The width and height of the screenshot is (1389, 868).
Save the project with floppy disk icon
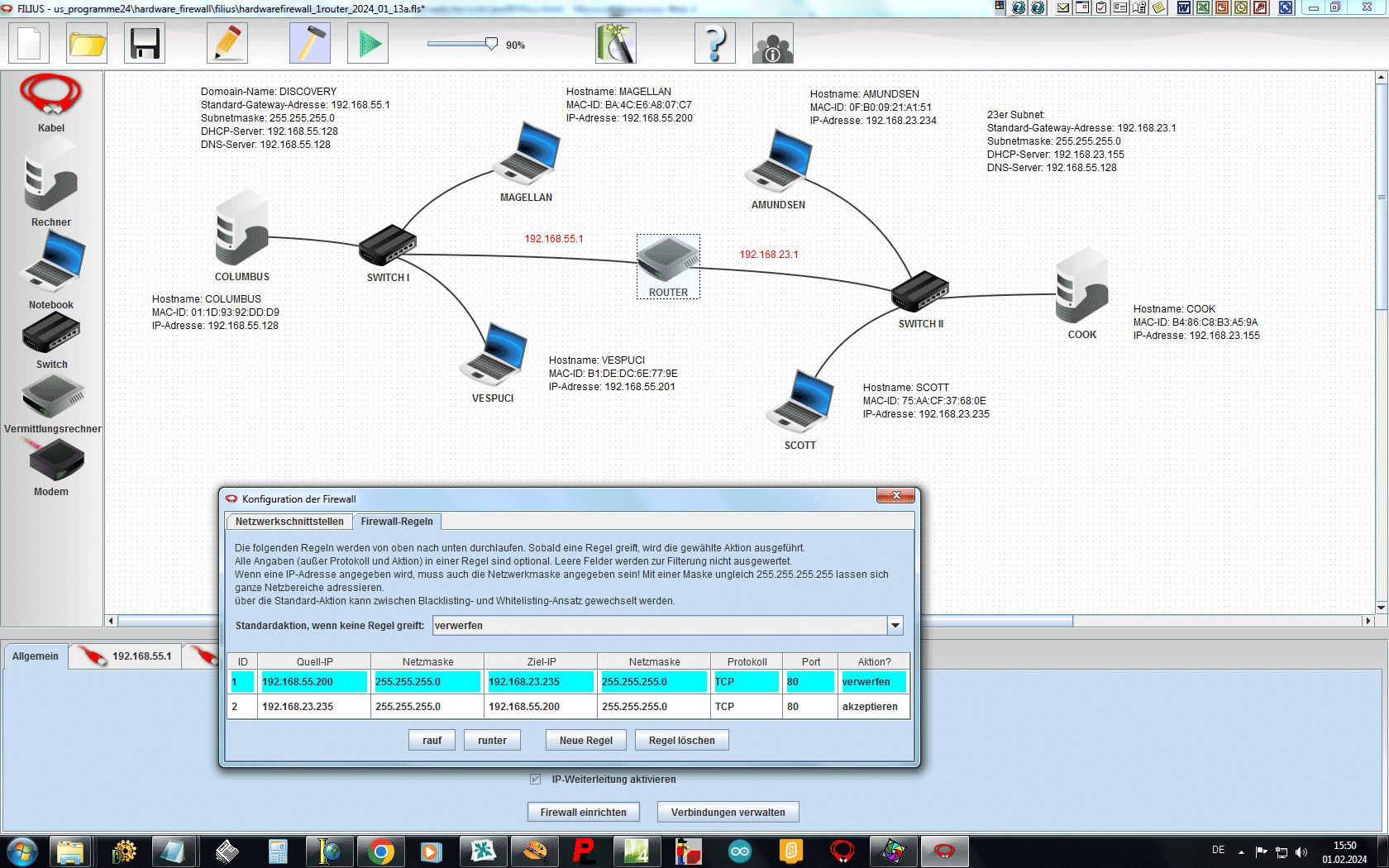coord(145,43)
